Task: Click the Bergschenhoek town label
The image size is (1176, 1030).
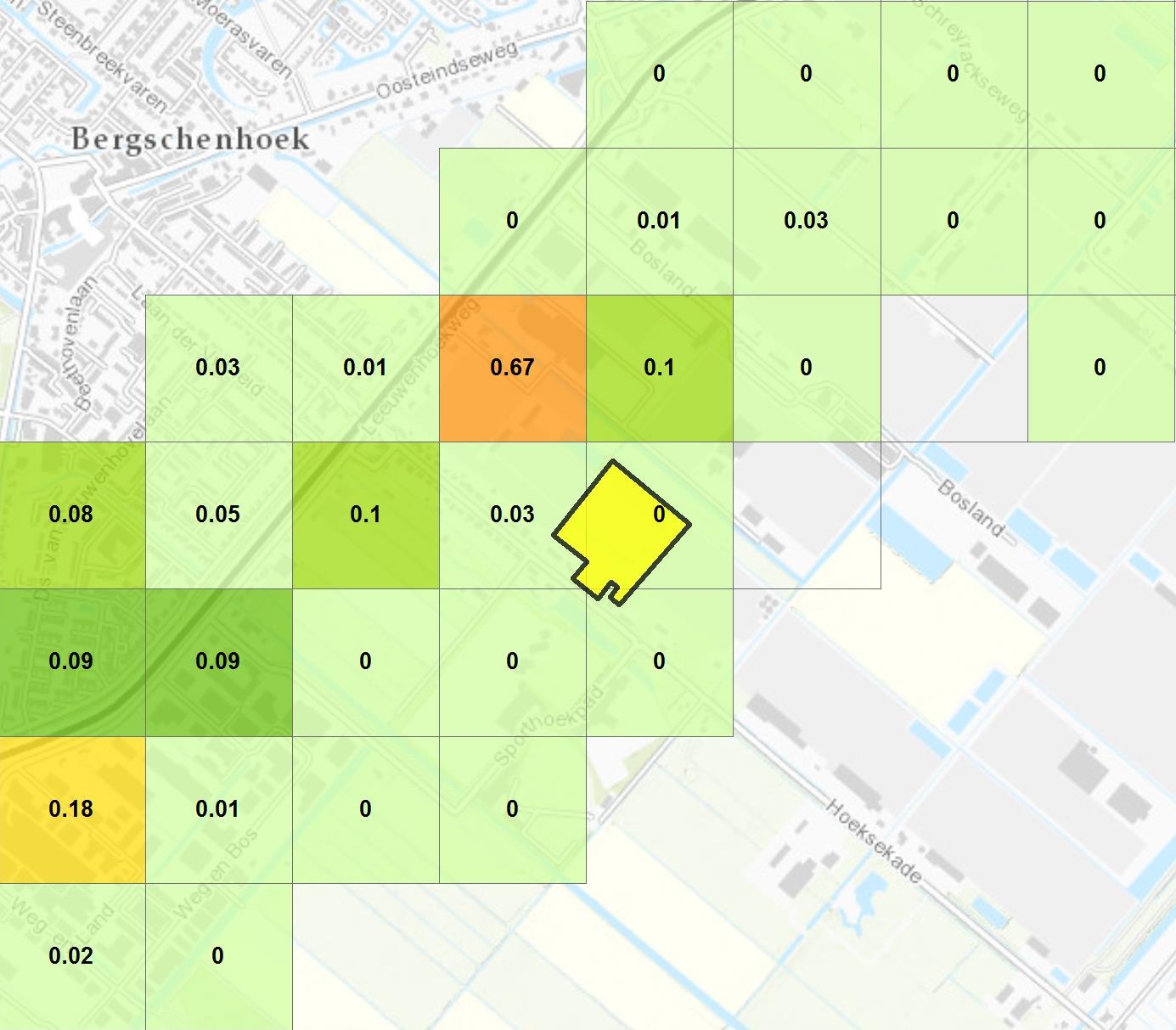Action: pos(190,138)
